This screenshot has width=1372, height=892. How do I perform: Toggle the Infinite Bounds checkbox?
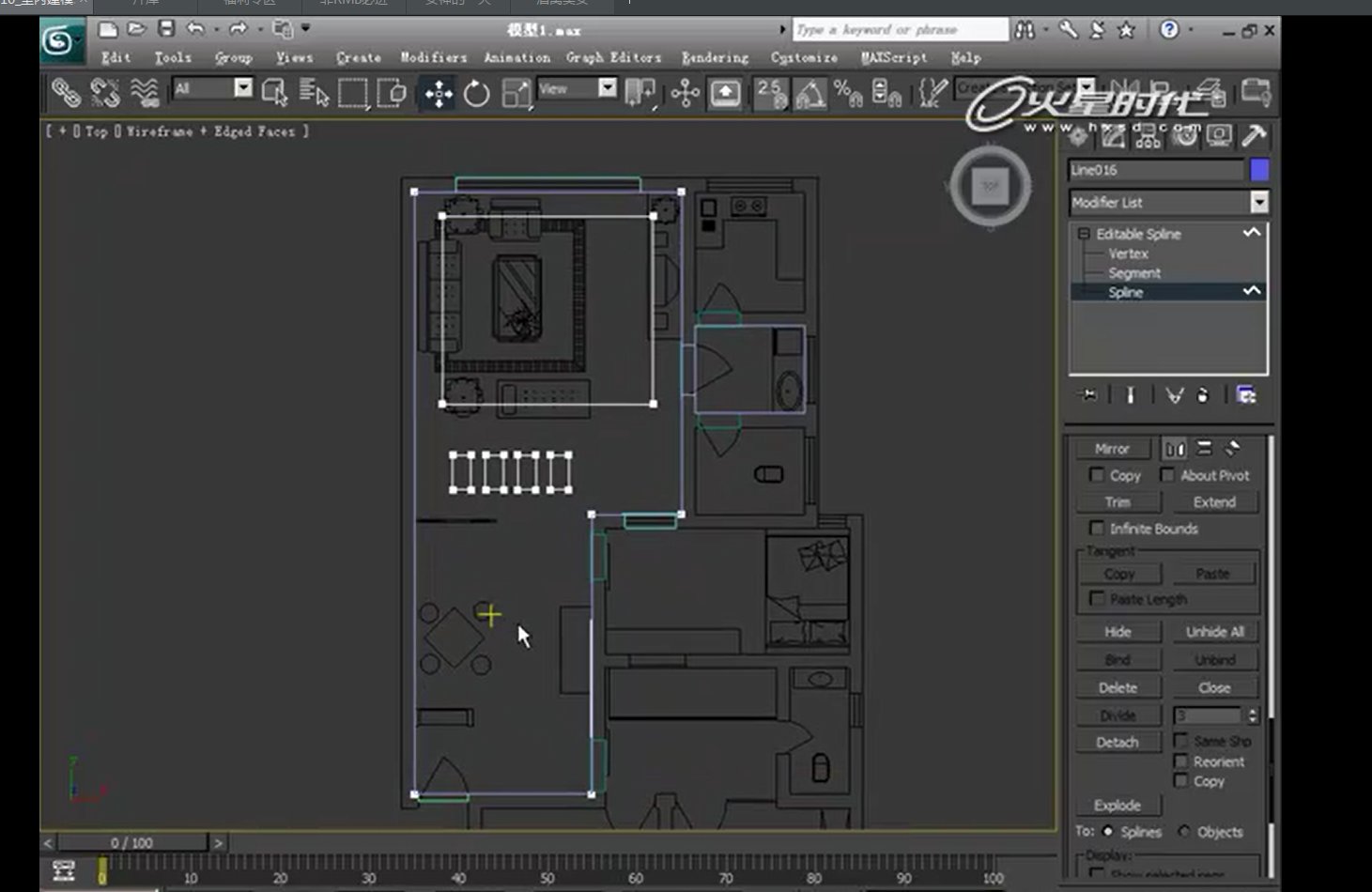(1096, 528)
